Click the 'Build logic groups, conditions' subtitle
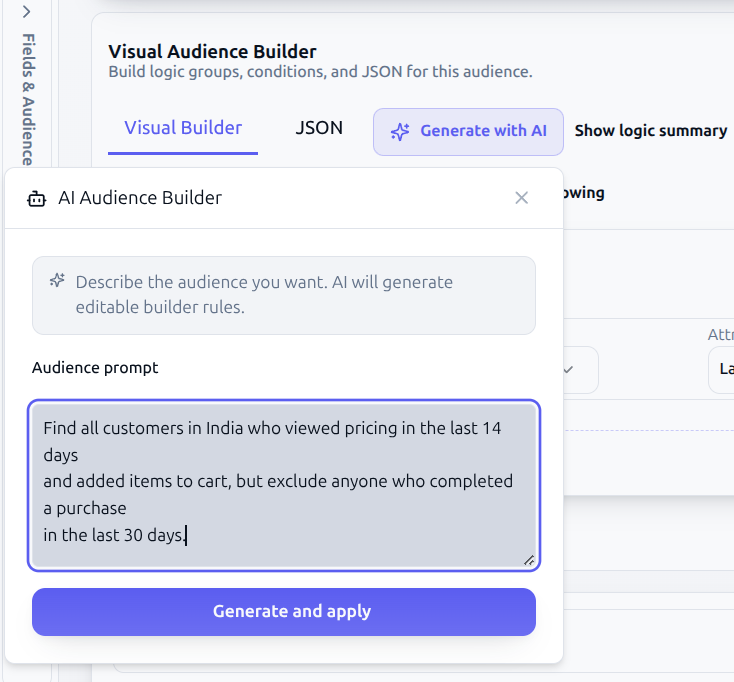The width and height of the screenshot is (734, 682). pyautogui.click(x=321, y=72)
